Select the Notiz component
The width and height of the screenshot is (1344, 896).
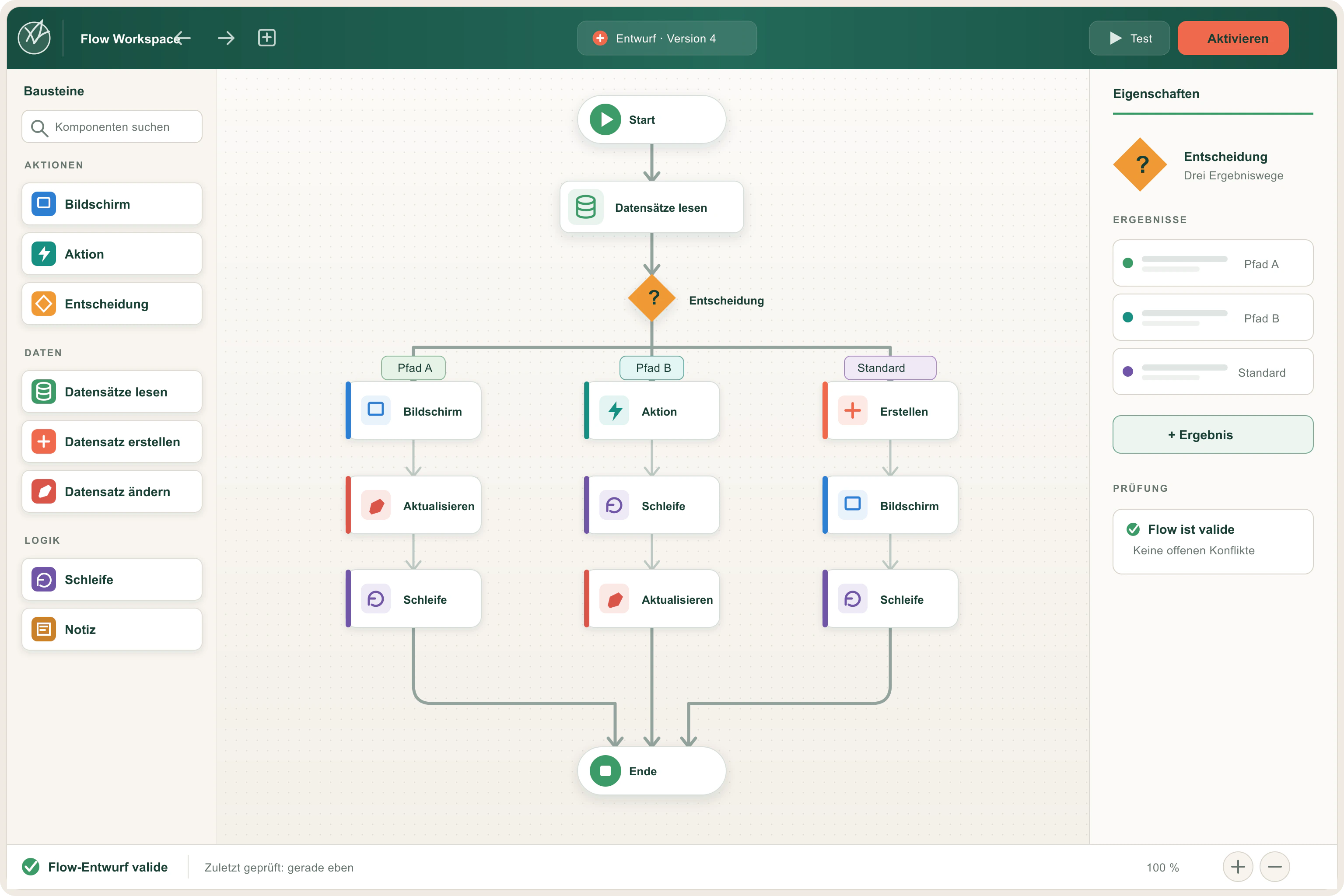[112, 629]
